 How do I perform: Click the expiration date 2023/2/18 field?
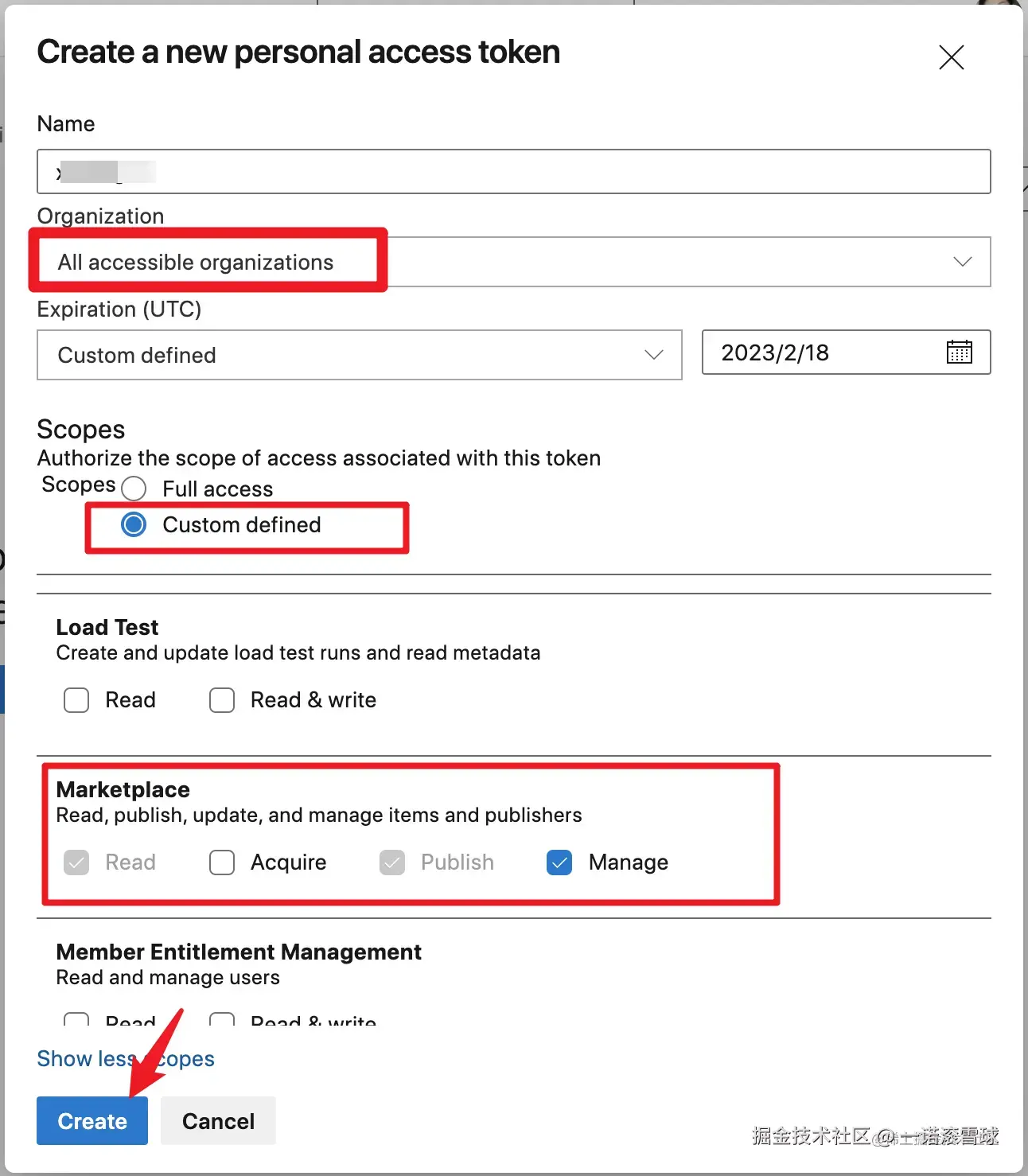coord(820,352)
